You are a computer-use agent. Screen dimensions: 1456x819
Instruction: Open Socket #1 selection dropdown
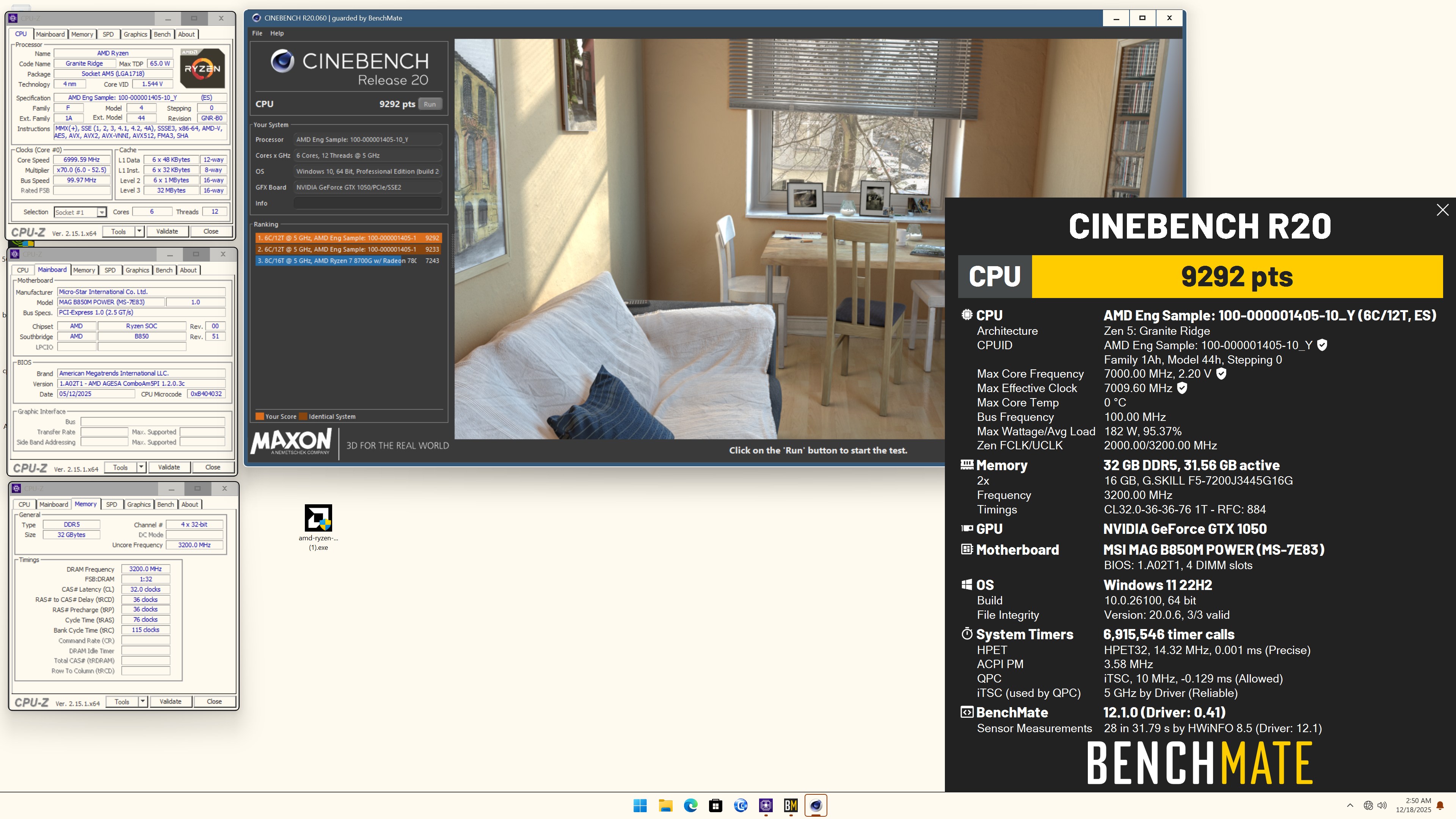[x=80, y=212]
